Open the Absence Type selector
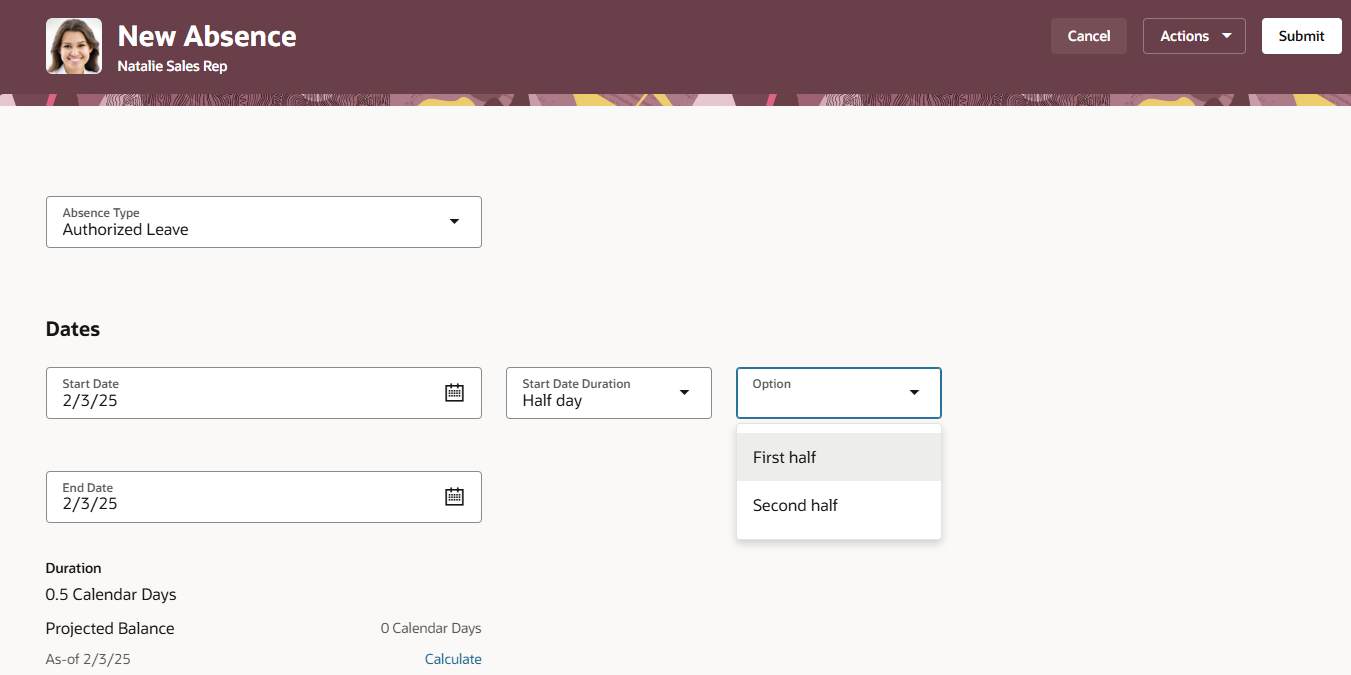1351x675 pixels. (263, 221)
